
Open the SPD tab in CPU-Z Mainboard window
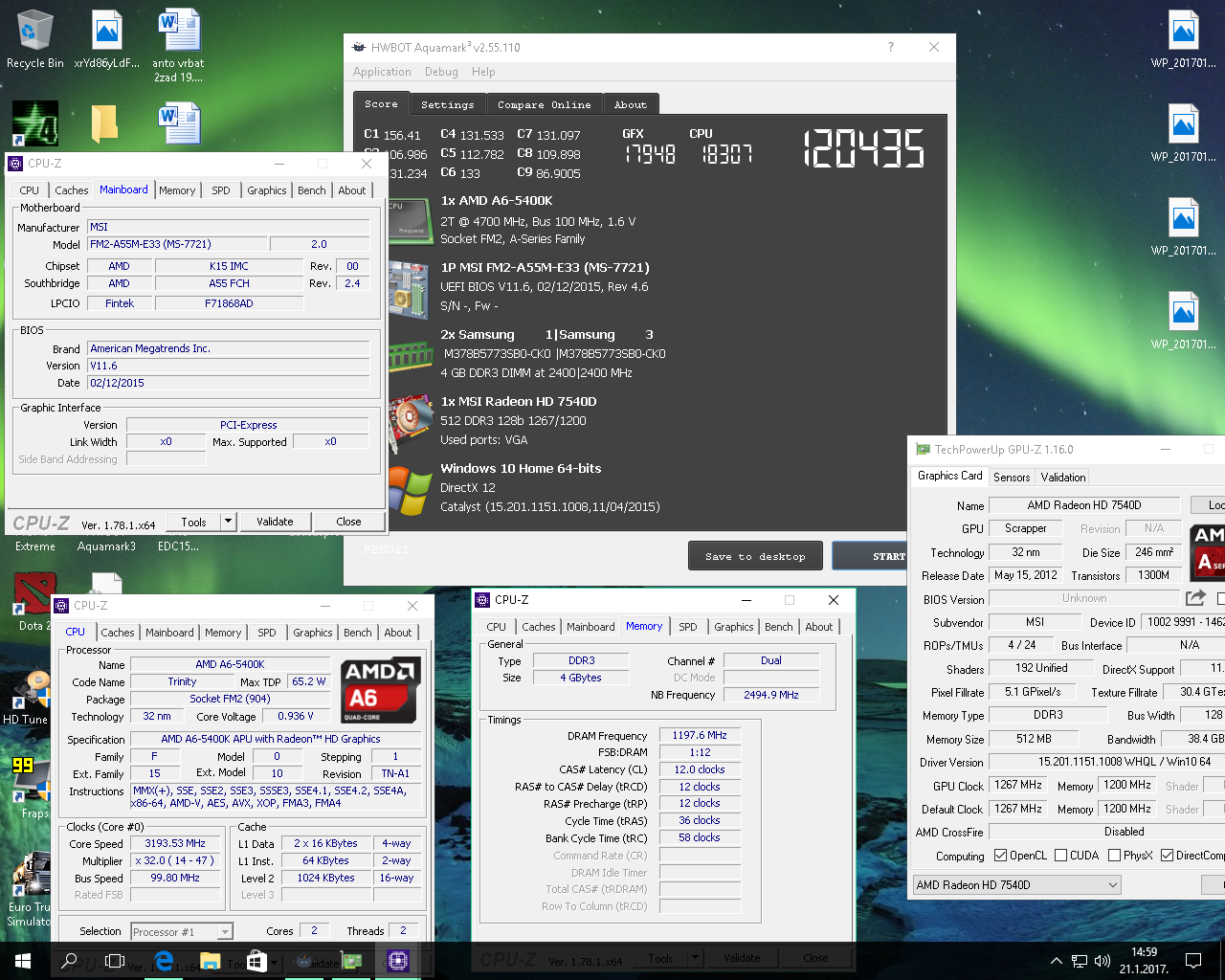click(x=221, y=190)
